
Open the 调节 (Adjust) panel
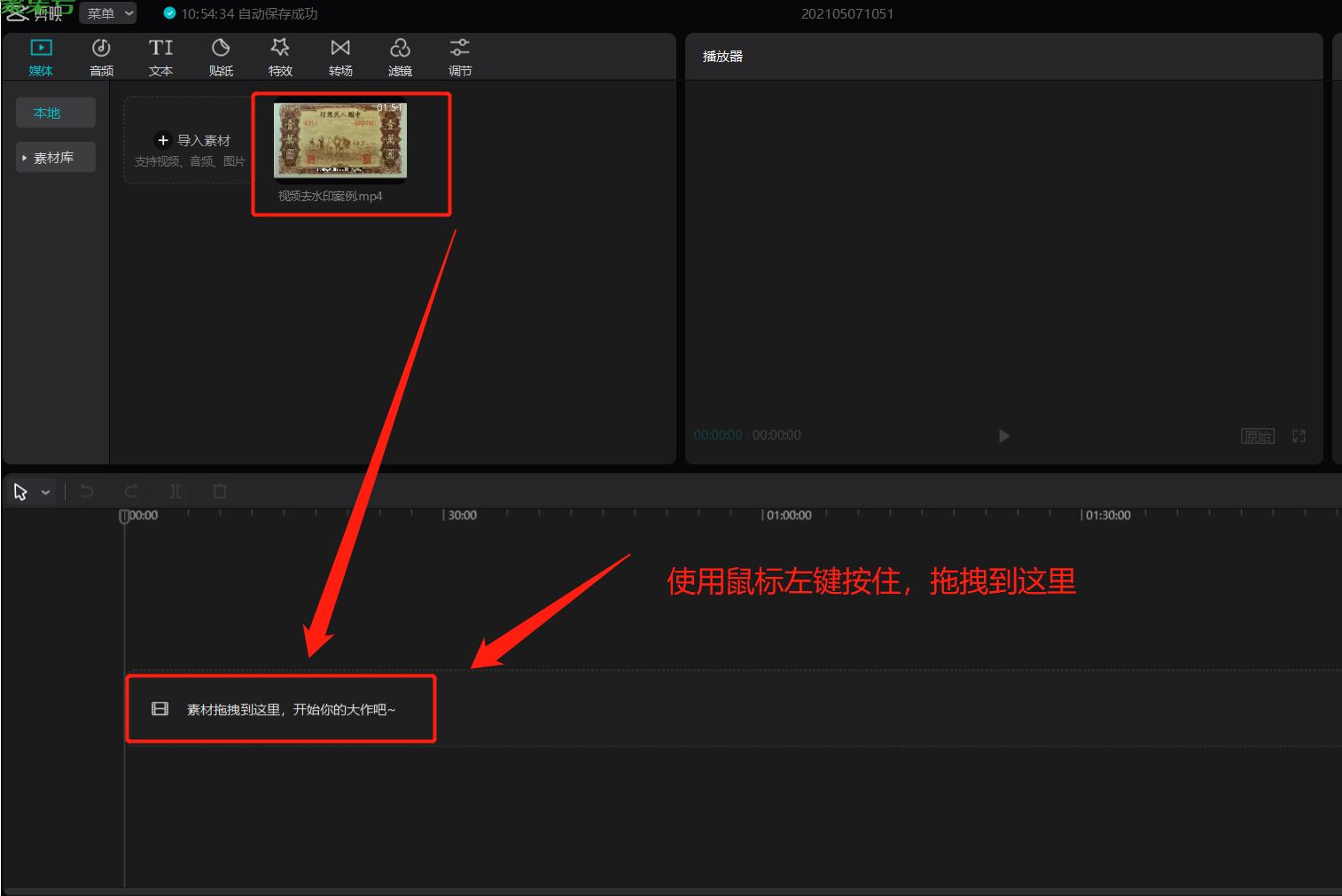[x=460, y=57]
